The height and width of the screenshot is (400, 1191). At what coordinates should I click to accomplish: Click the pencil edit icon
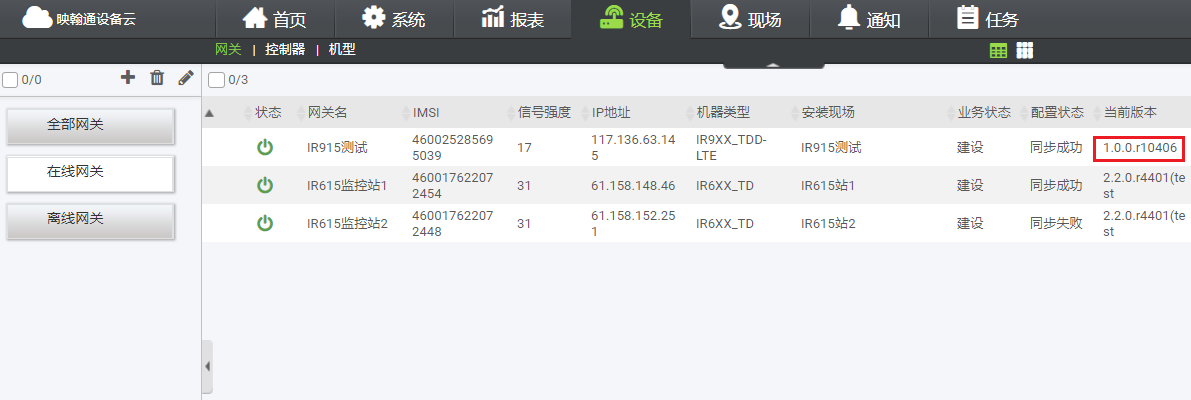[x=186, y=78]
